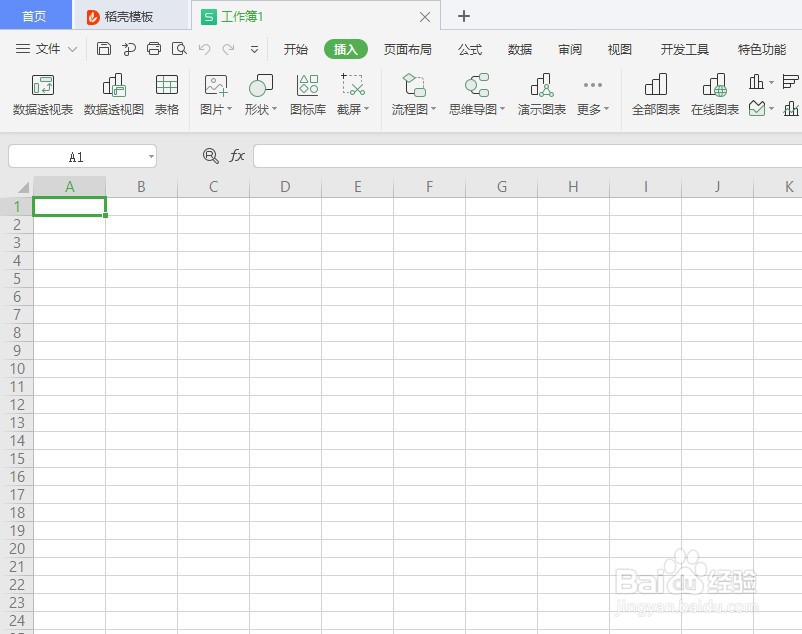Open the 文件 file menu
The width and height of the screenshot is (802, 634).
(x=50, y=48)
